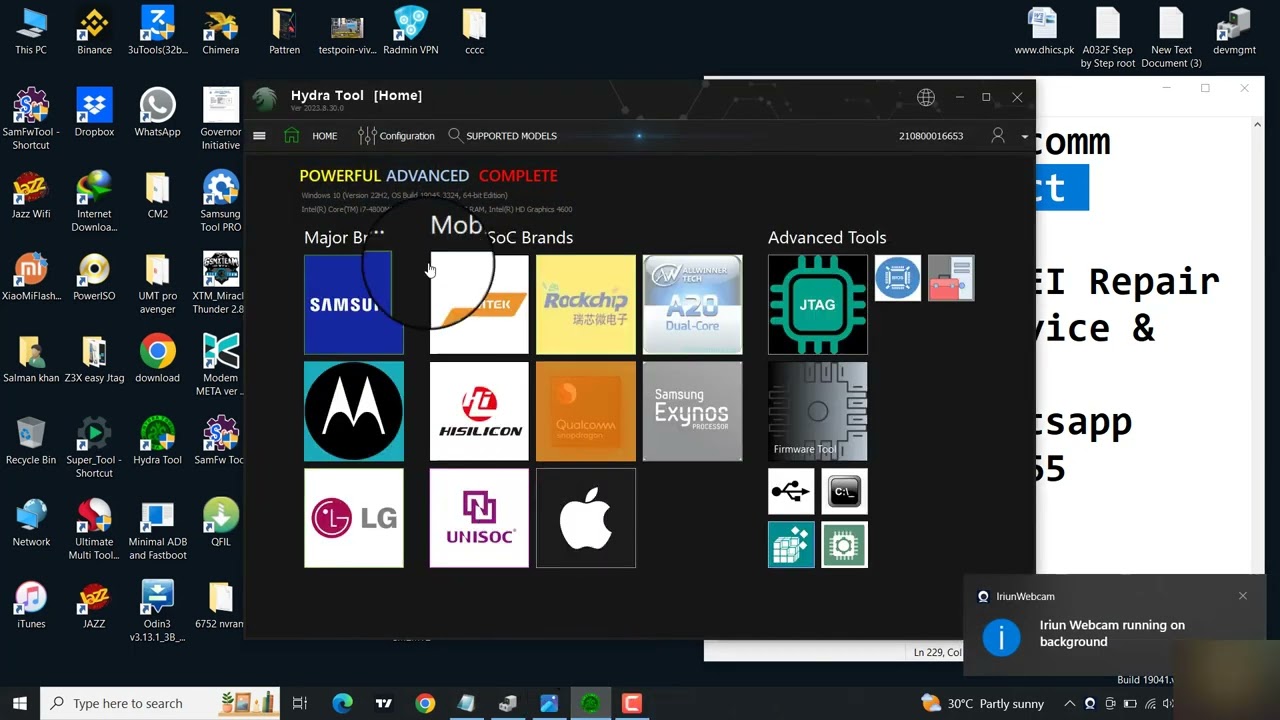Select the Chimera desktop shortcut
The image size is (1280, 720).
pos(221,32)
